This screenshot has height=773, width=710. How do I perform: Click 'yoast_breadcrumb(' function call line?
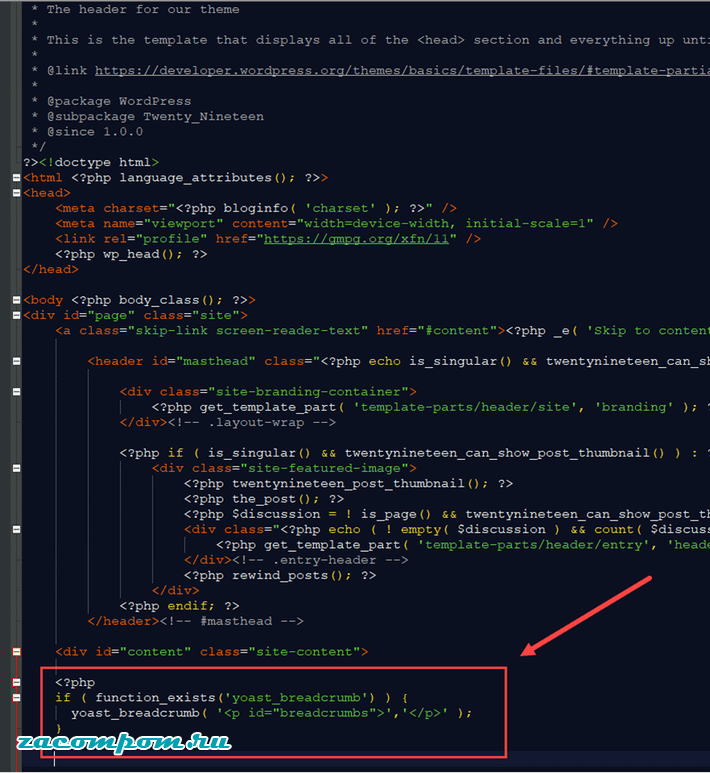(272, 713)
